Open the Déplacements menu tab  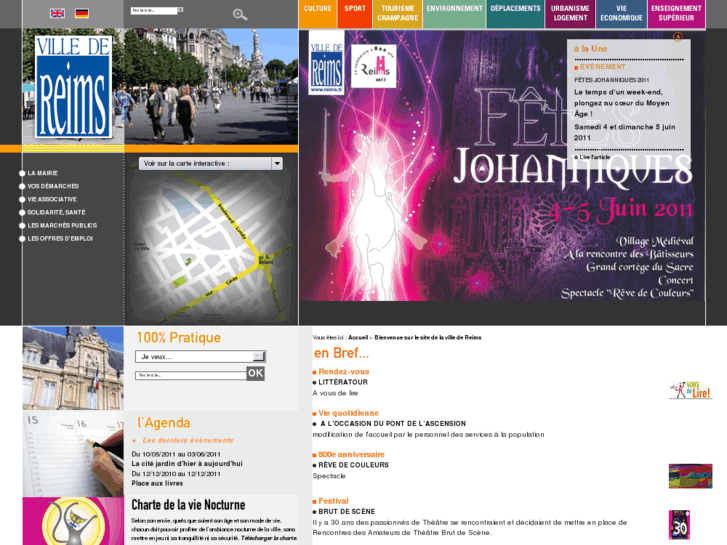pyautogui.click(x=515, y=14)
